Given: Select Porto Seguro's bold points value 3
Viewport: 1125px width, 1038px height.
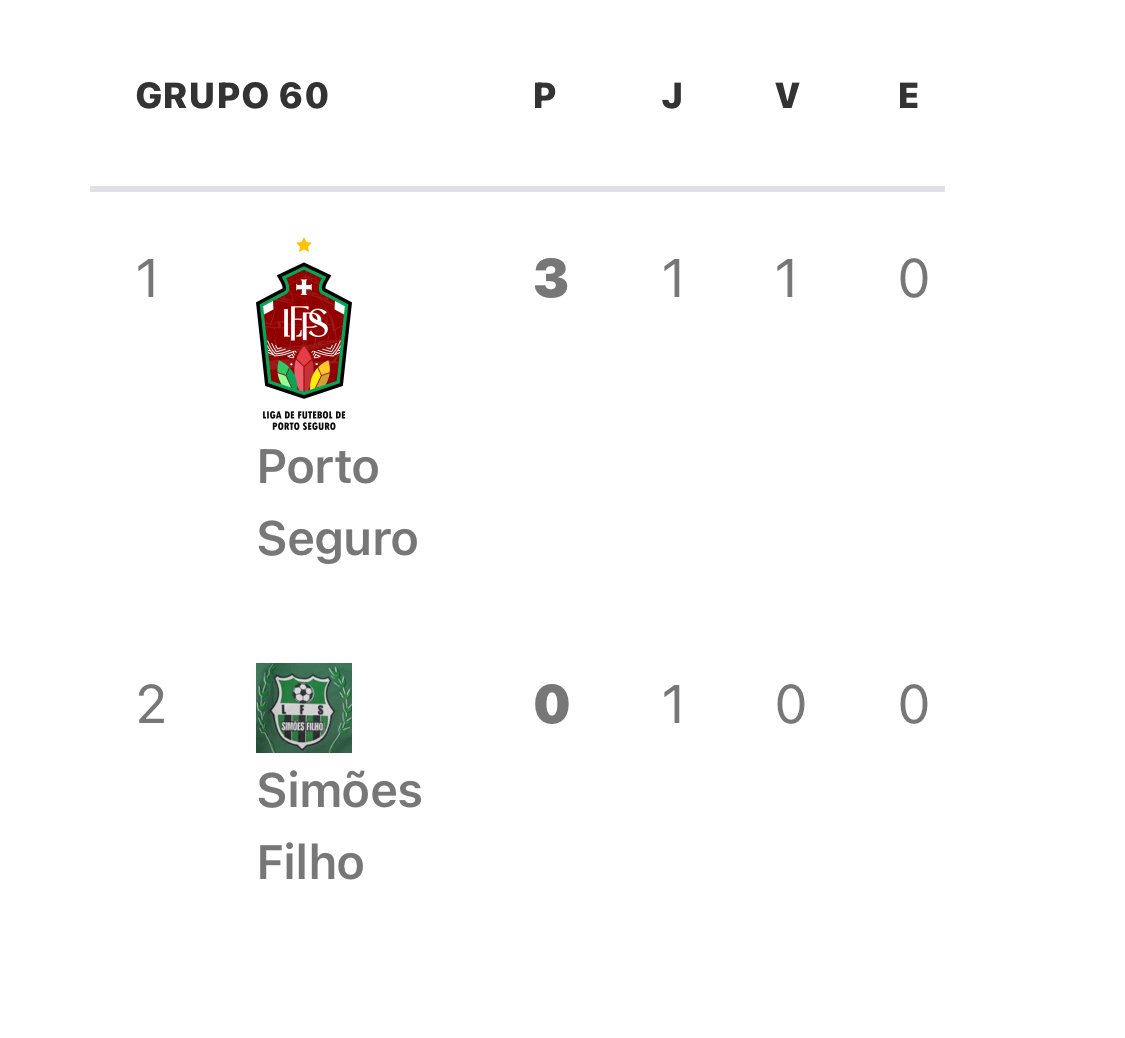Looking at the screenshot, I should pyautogui.click(x=551, y=278).
